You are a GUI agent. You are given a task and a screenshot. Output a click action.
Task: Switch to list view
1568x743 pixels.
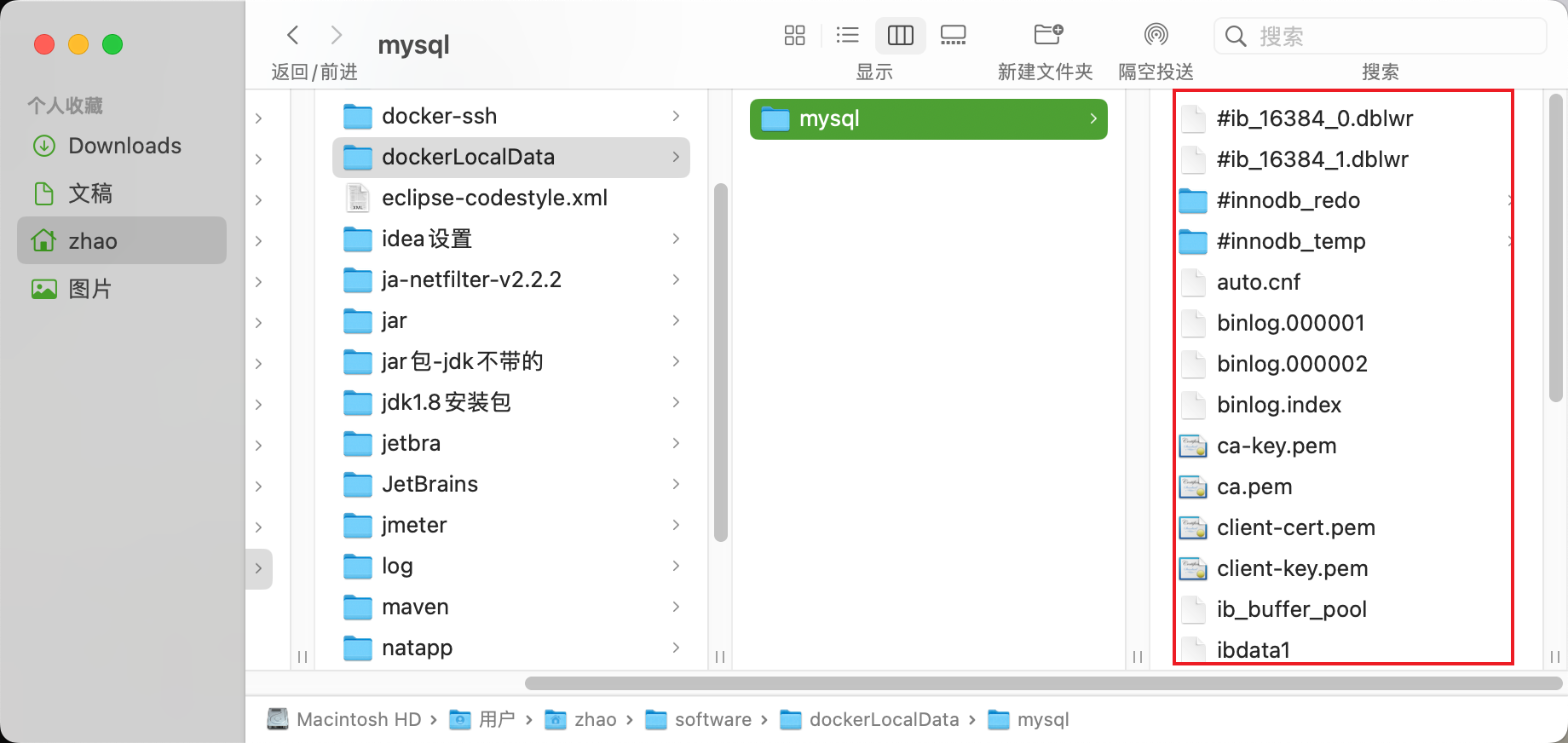847,35
